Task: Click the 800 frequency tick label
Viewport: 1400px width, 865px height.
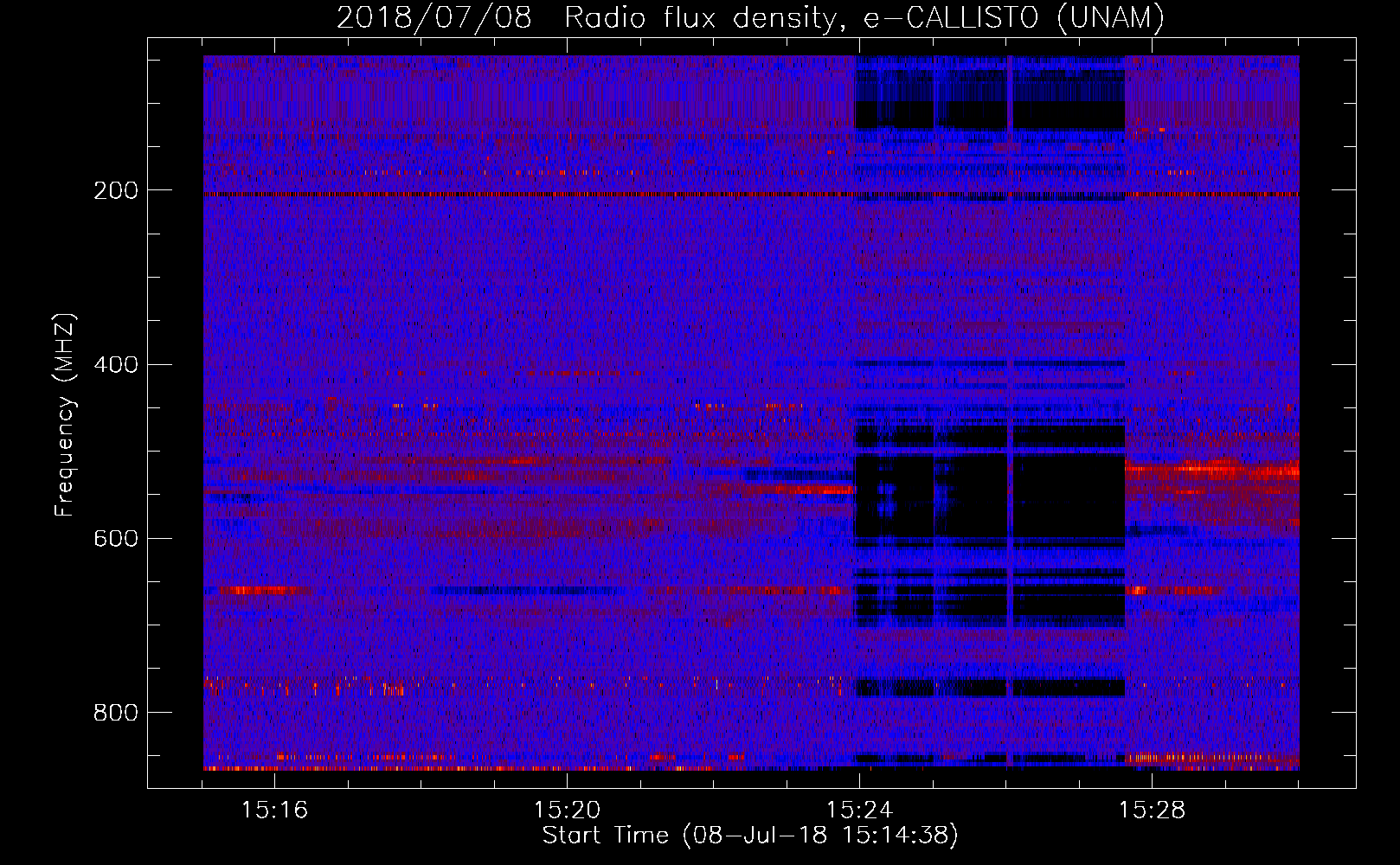Action: pos(115,712)
